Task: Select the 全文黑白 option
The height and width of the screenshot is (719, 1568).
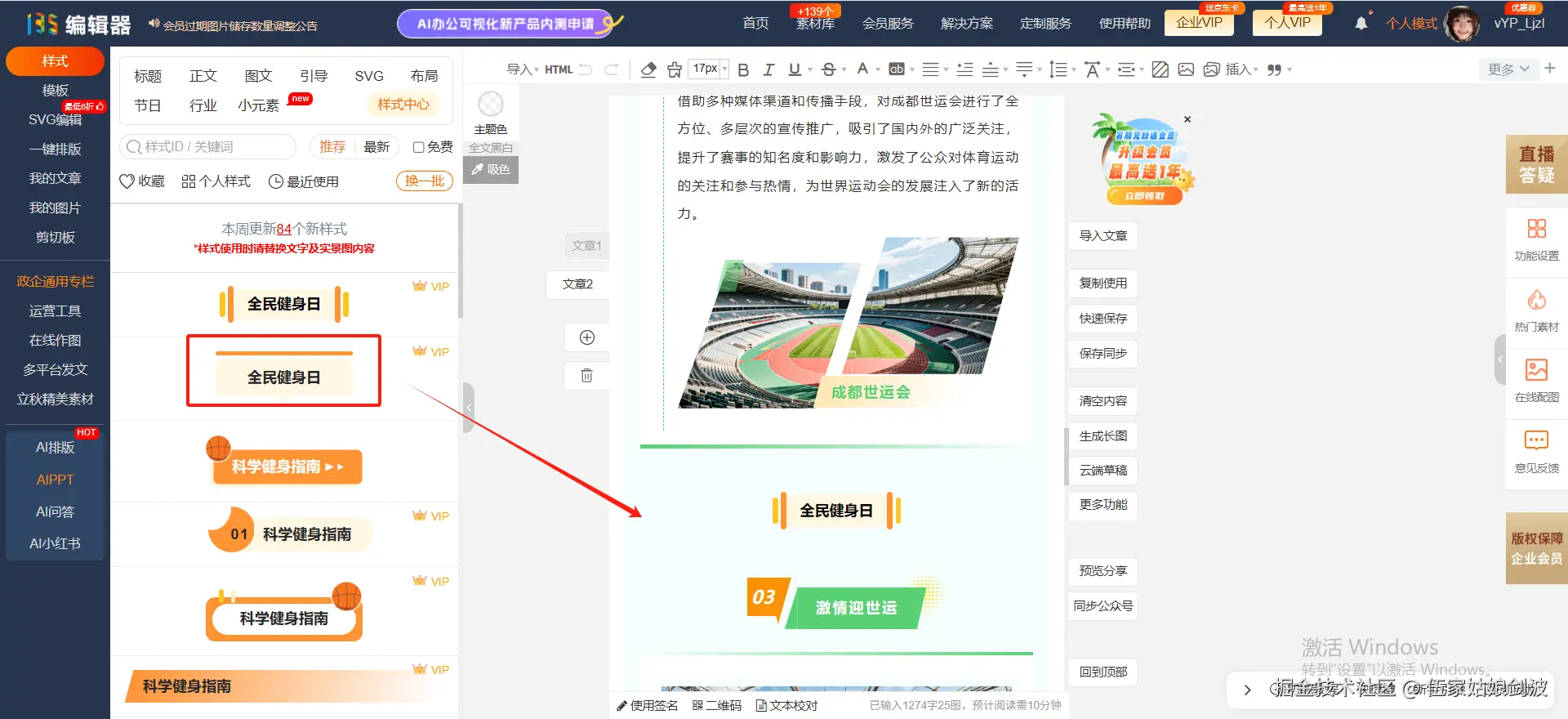Action: pyautogui.click(x=491, y=148)
